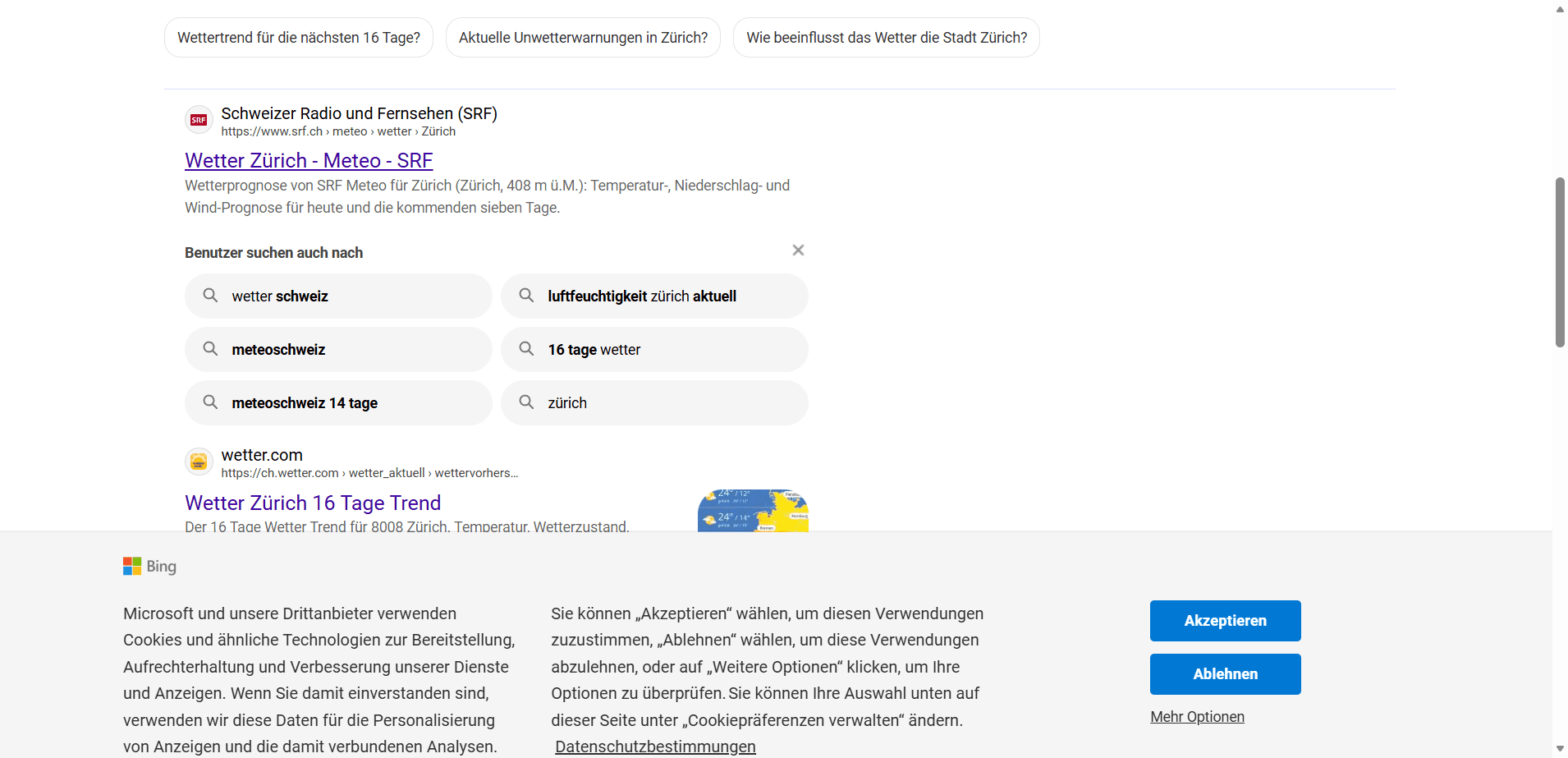Select 'Wettertrend für die nächsten 16 Tage?' chip
The image size is (1568, 758).
click(299, 38)
